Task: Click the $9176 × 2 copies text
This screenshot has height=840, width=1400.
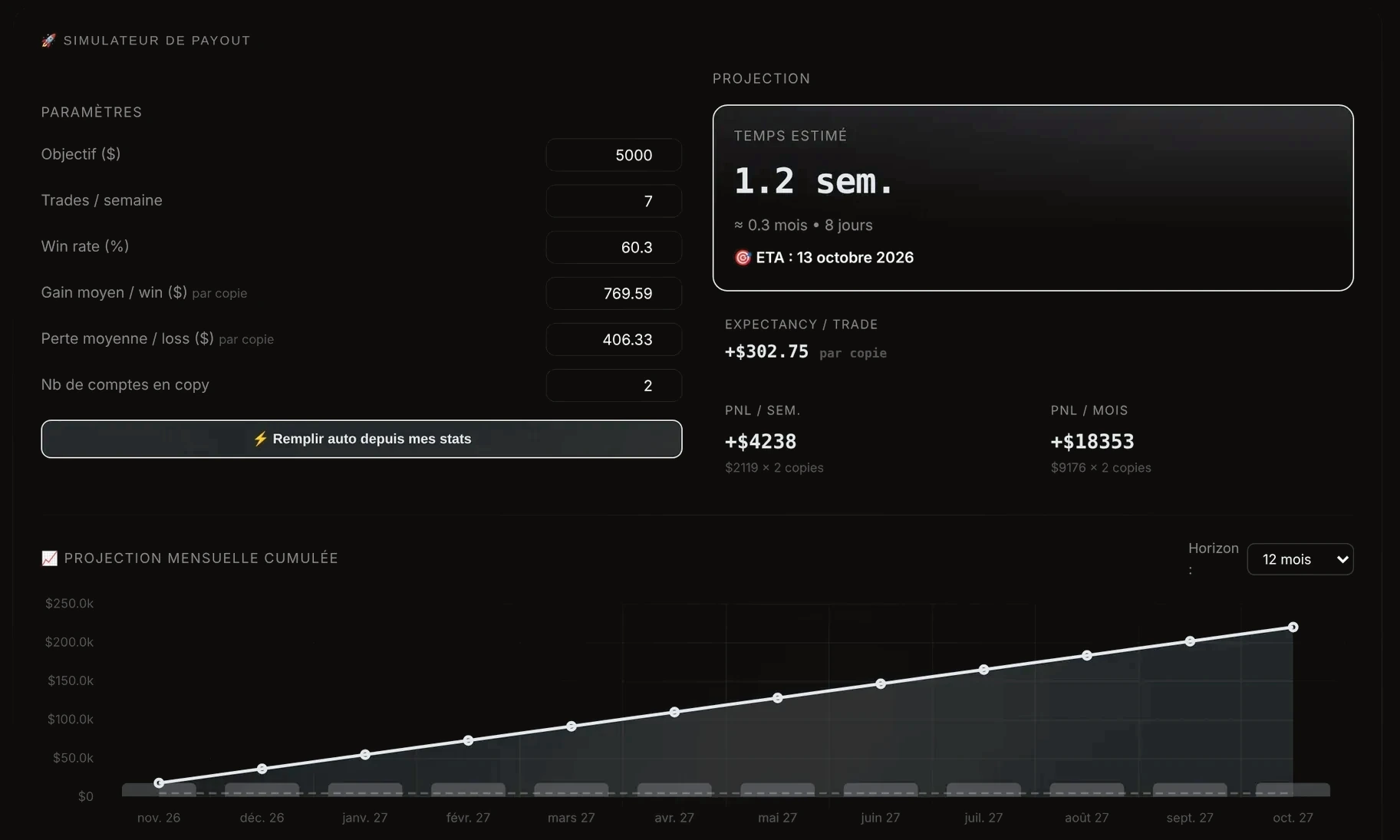Action: pyautogui.click(x=1101, y=468)
